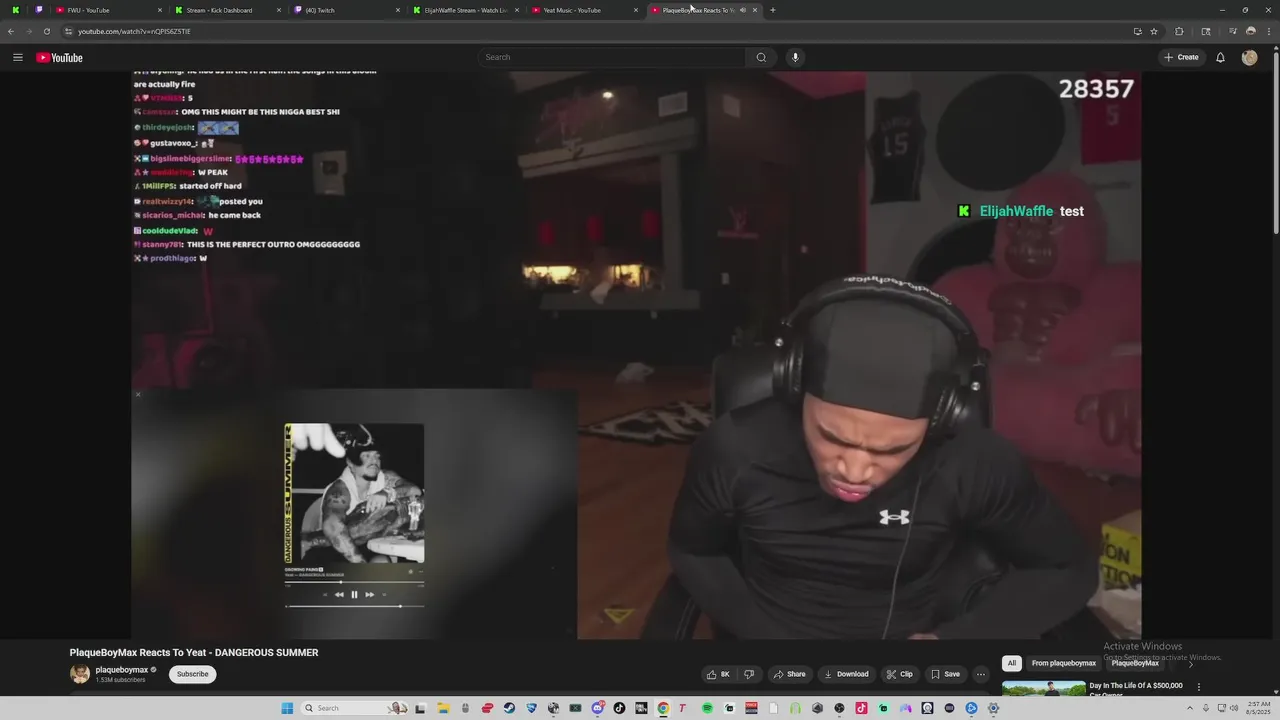The image size is (1280, 720).
Task: Click in-video next track button
Action: click(x=369, y=594)
